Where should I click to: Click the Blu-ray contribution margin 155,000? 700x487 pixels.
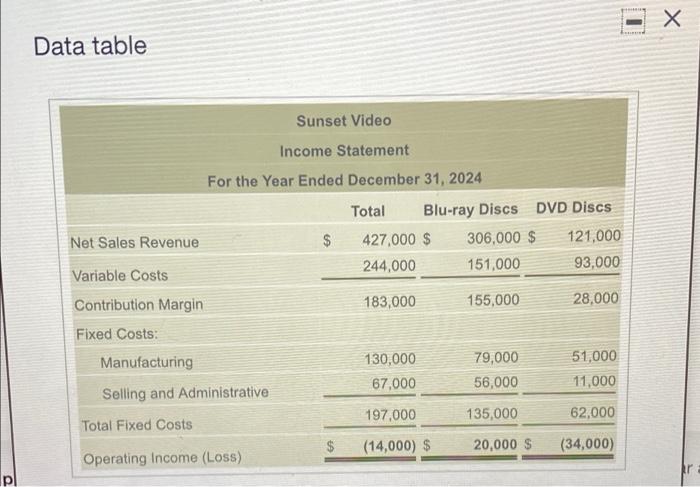493,300
